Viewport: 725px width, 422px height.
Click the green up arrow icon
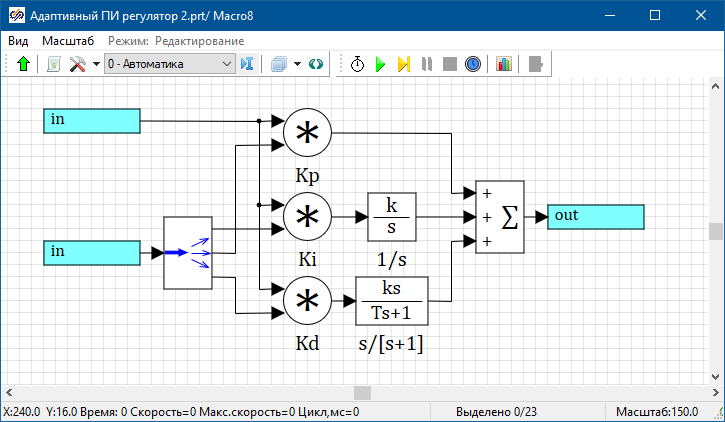(x=24, y=64)
